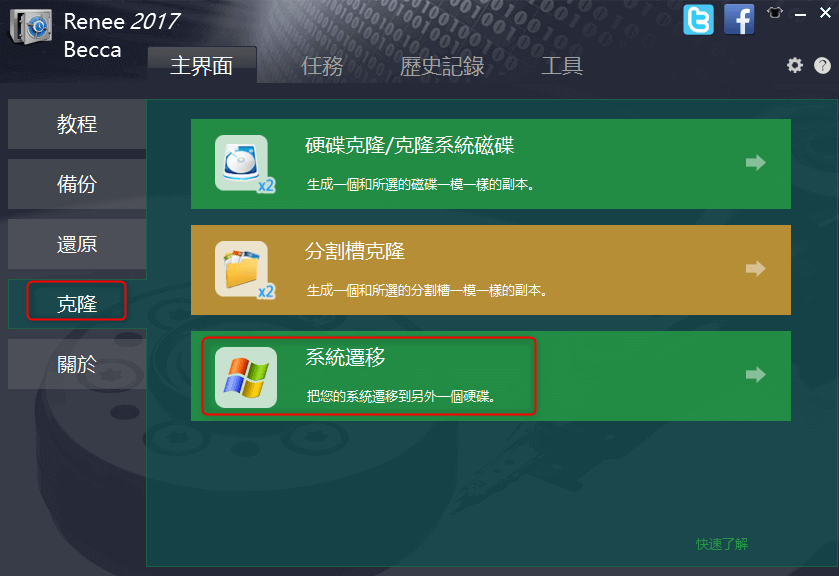Select 教程 in the sidebar

[x=77, y=124]
